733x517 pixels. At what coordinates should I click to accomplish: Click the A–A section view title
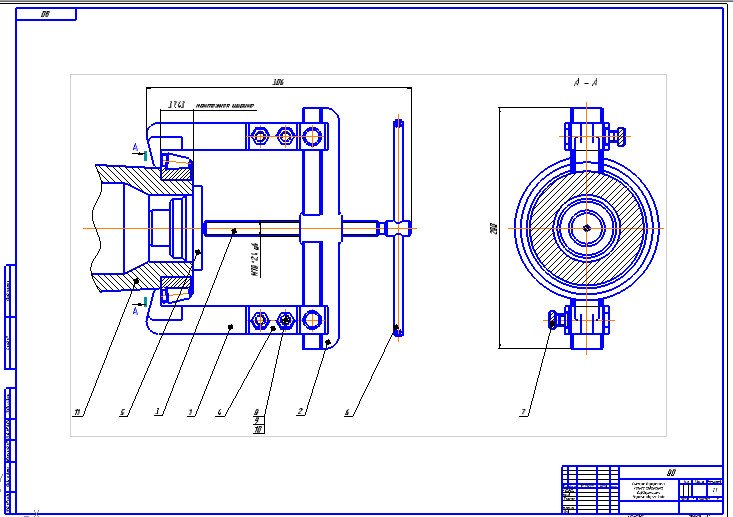click(x=584, y=86)
